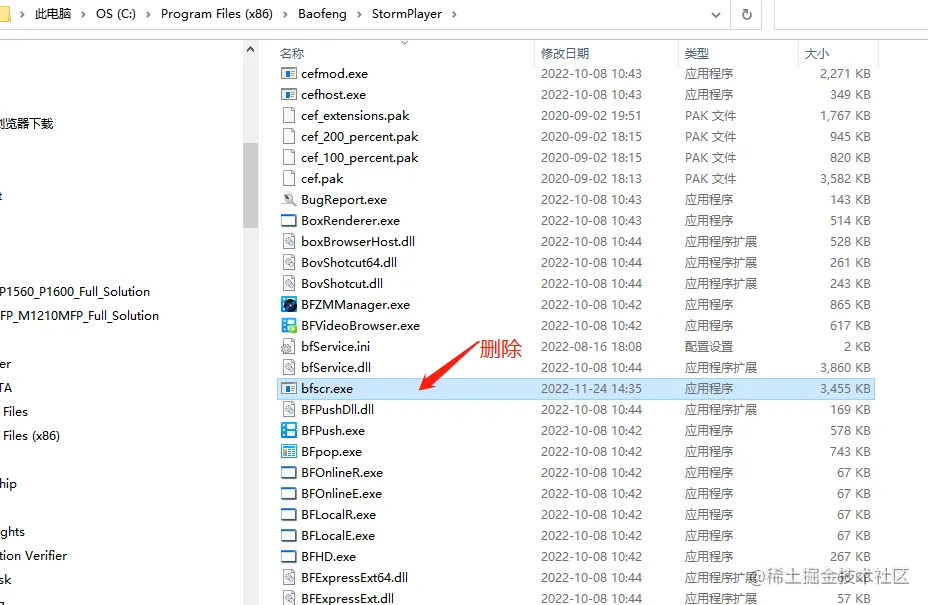Select the tion Verifier item in navigation pane
928x605 pixels.
coord(34,555)
